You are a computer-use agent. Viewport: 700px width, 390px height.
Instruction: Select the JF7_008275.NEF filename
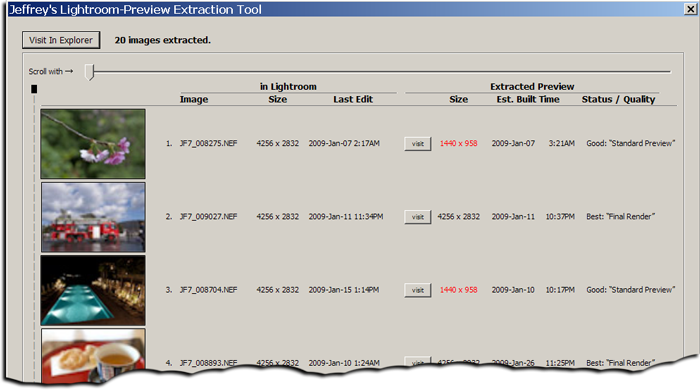(x=208, y=143)
